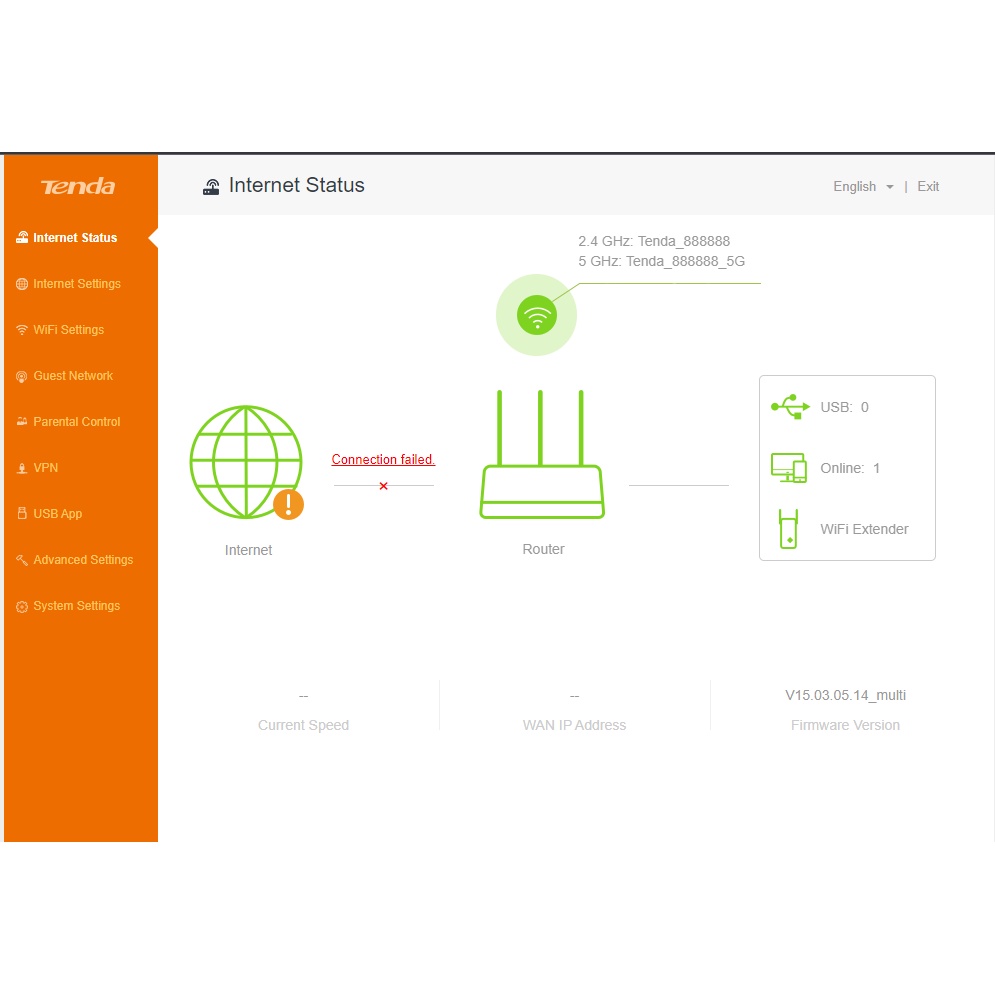Screen dimensions: 995x995
Task: Click the WiFi Extender device icon
Action: [x=789, y=529]
